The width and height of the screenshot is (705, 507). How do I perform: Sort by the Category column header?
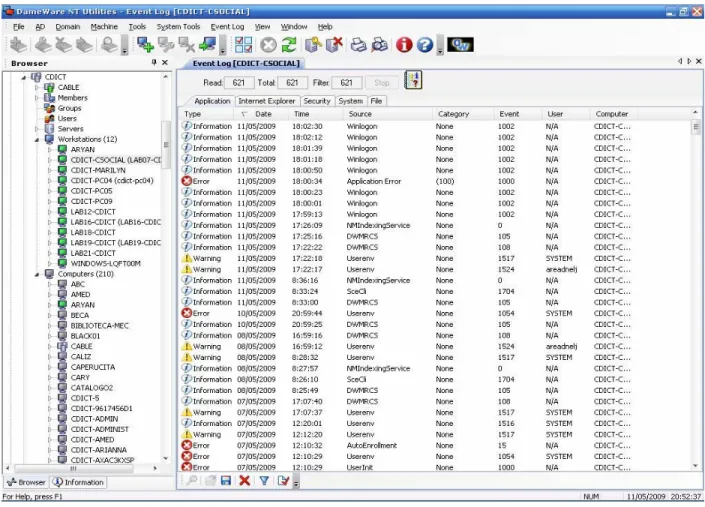pyautogui.click(x=463, y=114)
